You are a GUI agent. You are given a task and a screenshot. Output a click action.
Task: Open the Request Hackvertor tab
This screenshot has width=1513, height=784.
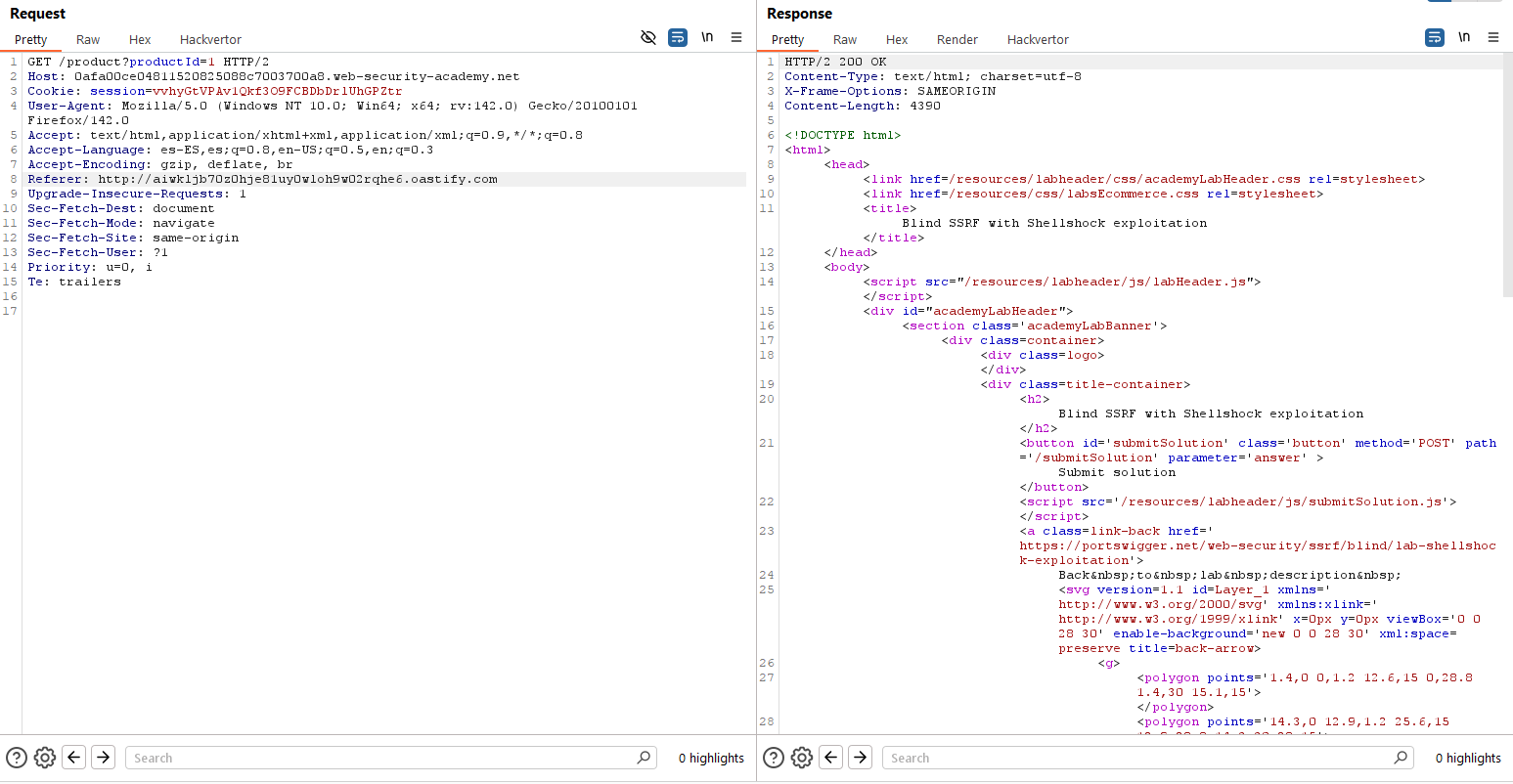210,40
